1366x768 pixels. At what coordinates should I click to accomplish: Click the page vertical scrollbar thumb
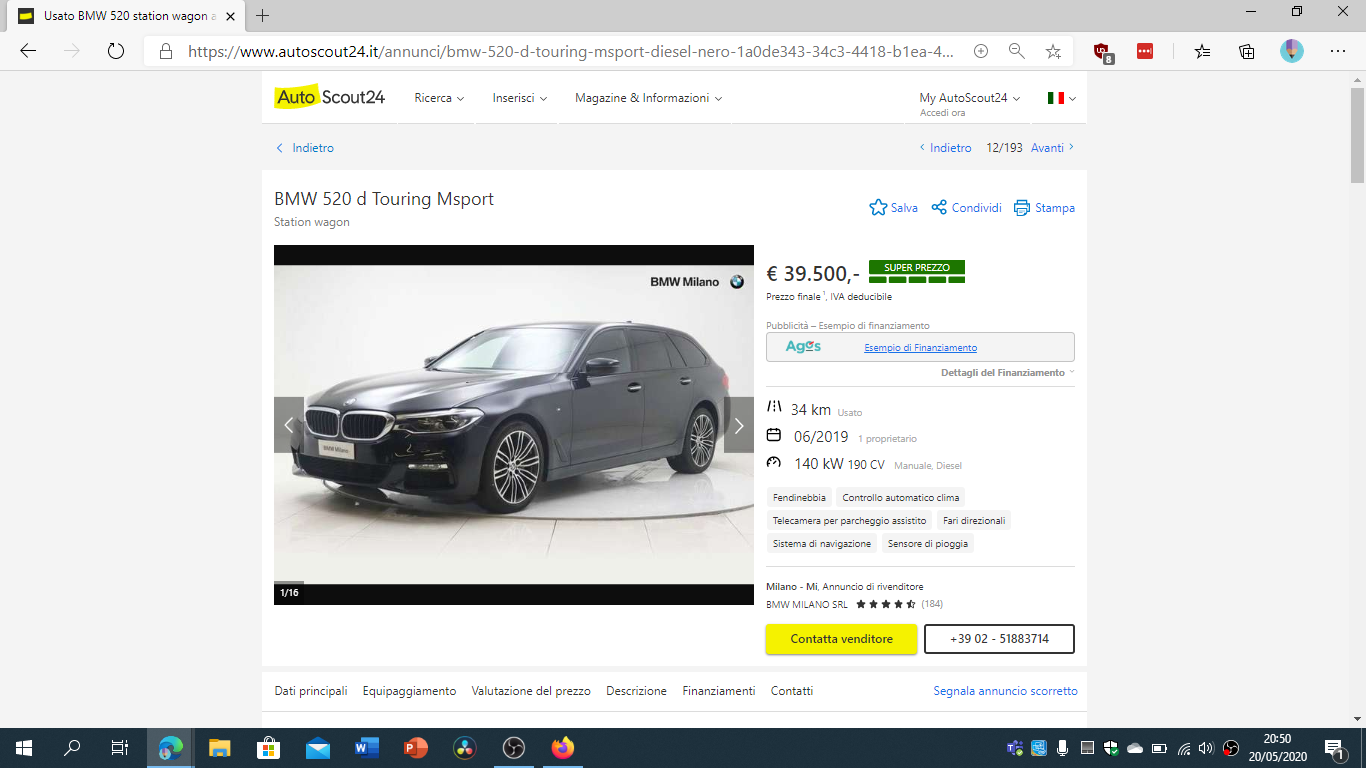(1357, 134)
